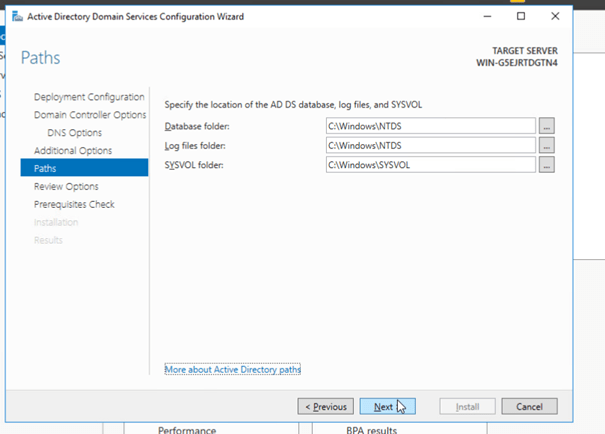Jump to Review Options page
The image size is (605, 434).
point(66,187)
